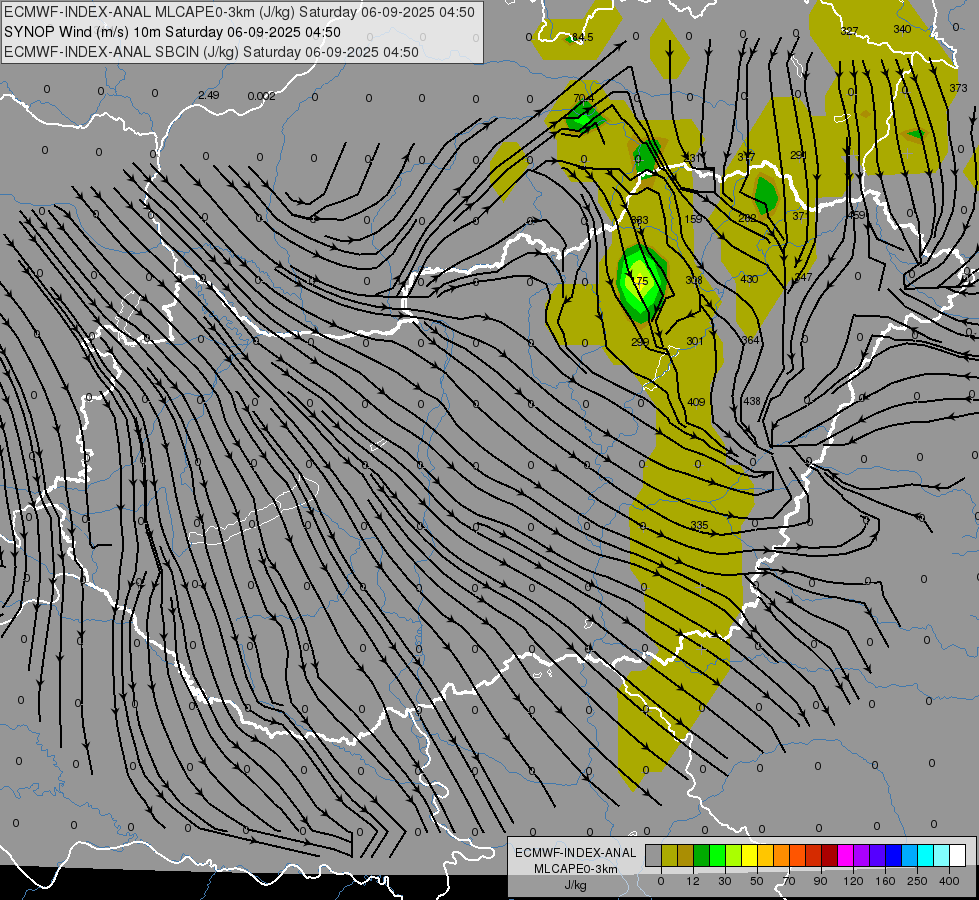Click the map value 301
Image resolution: width=979 pixels, height=900 pixels.
click(695, 341)
